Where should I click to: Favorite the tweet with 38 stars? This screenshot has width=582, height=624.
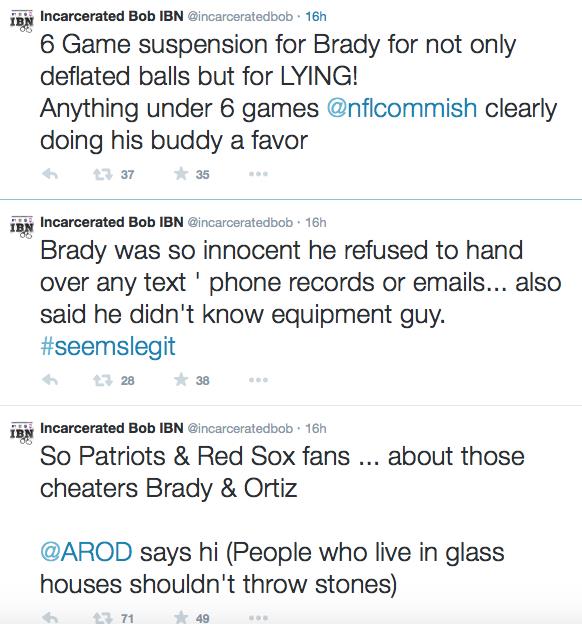(181, 380)
